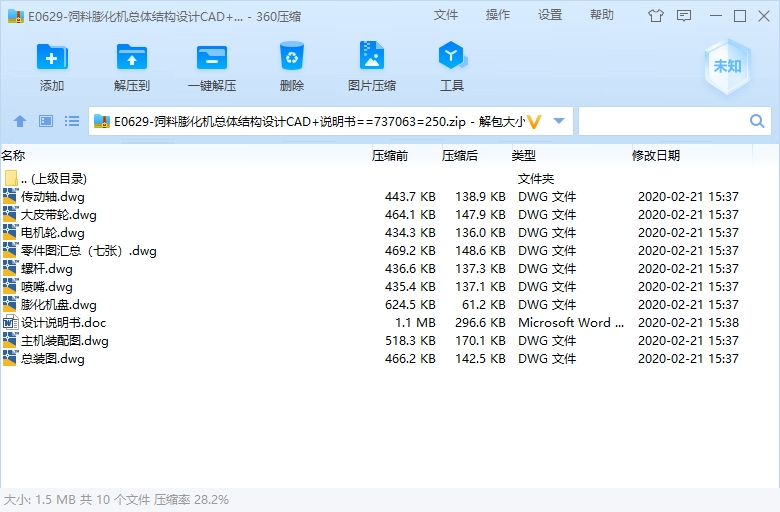Switch to the icon view mode
780x512 pixels.
(46, 121)
